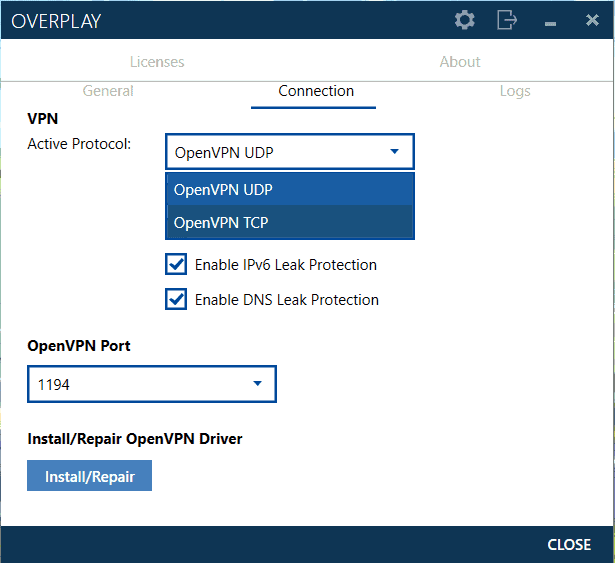Click CLOSE at the bottom bar
Viewport: 615px width, 563px height.
tap(569, 545)
